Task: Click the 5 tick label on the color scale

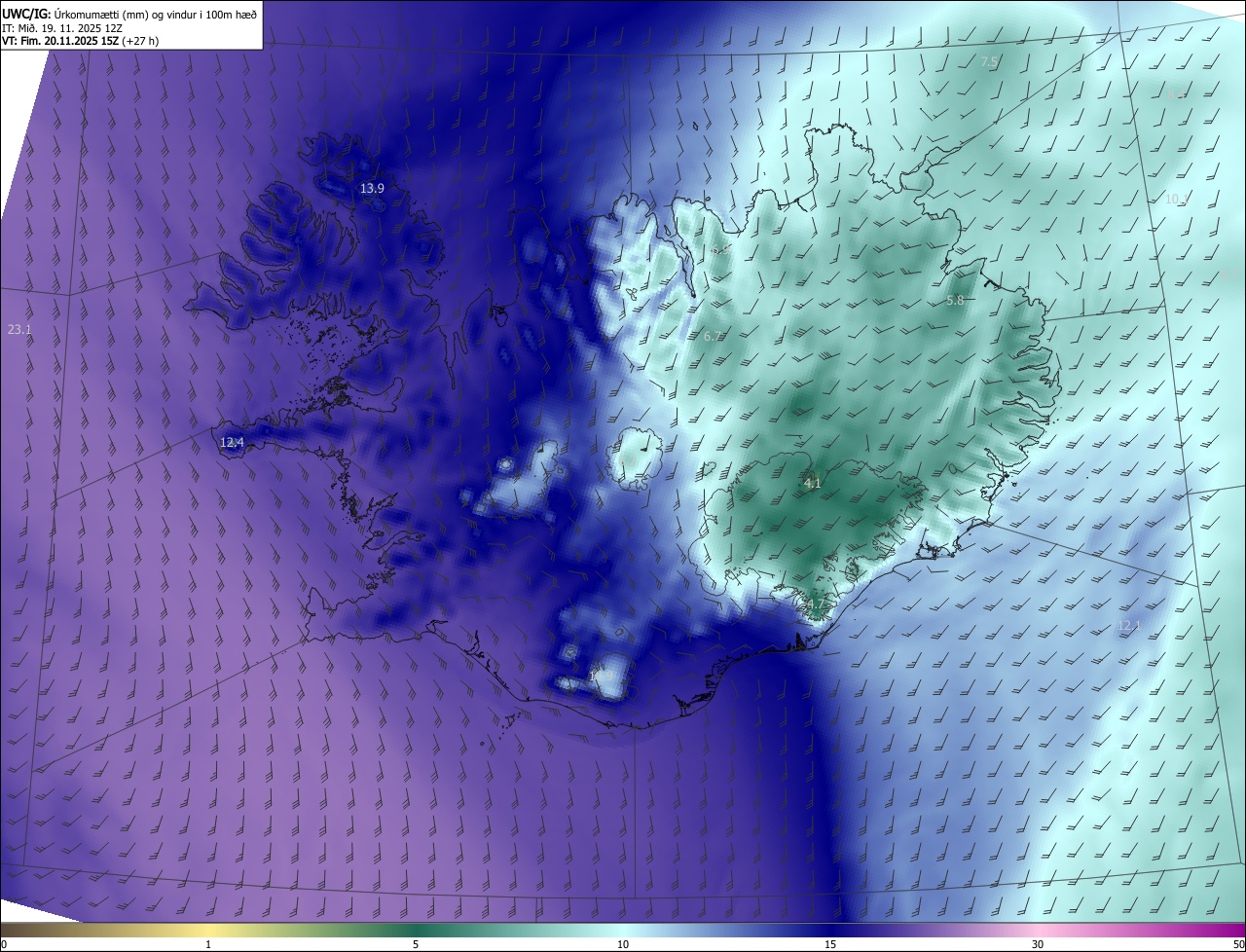Action: (x=416, y=944)
